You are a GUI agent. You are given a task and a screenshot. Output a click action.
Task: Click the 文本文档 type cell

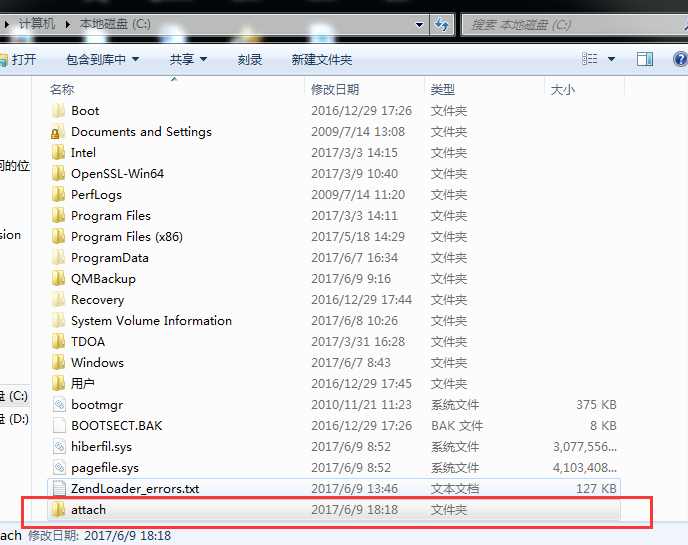pos(455,488)
